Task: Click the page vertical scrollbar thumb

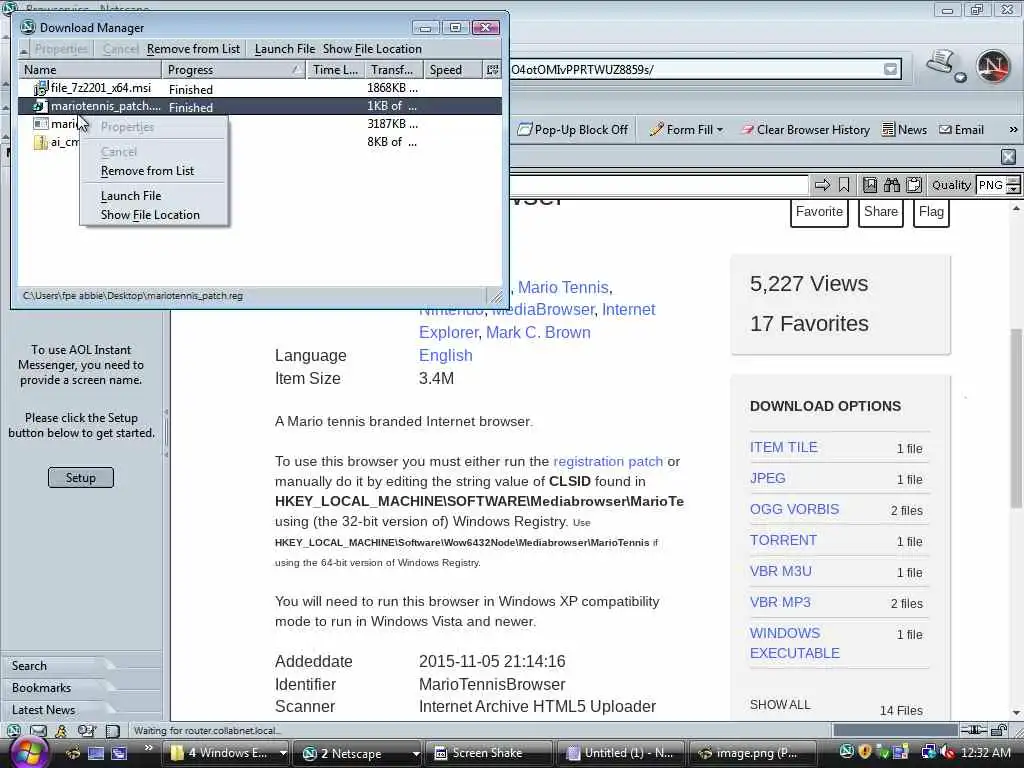Action: 1016,418
